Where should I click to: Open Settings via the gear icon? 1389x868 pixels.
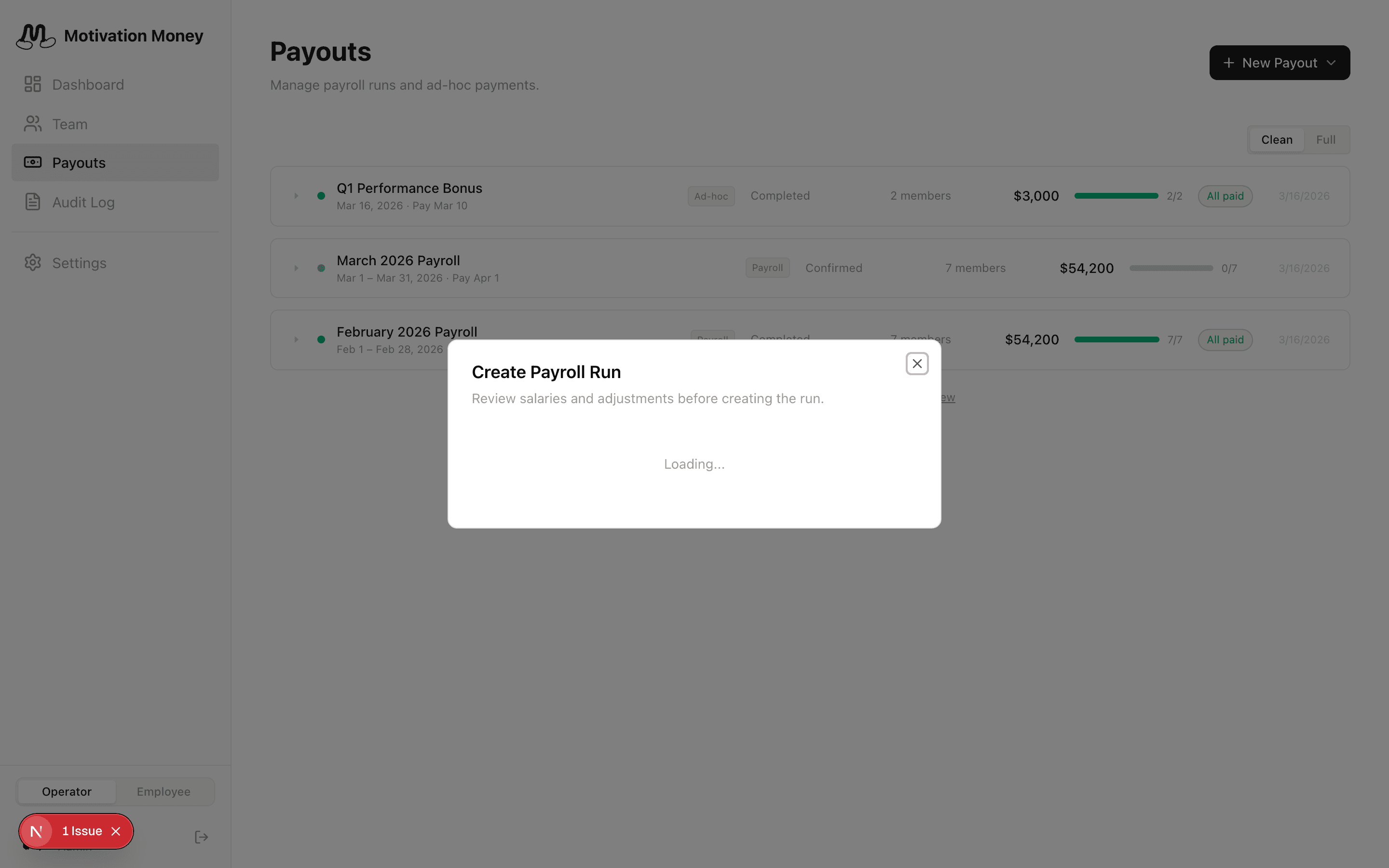click(33, 263)
